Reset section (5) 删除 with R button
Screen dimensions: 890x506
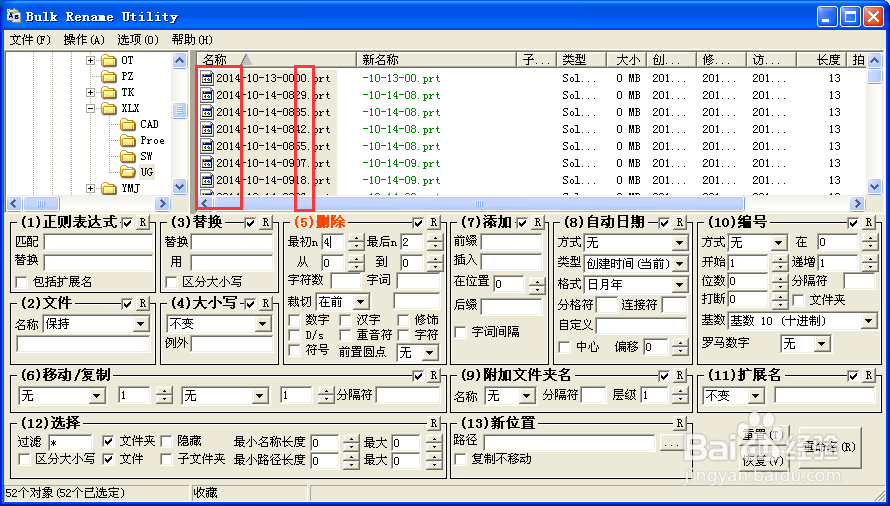[x=434, y=223]
